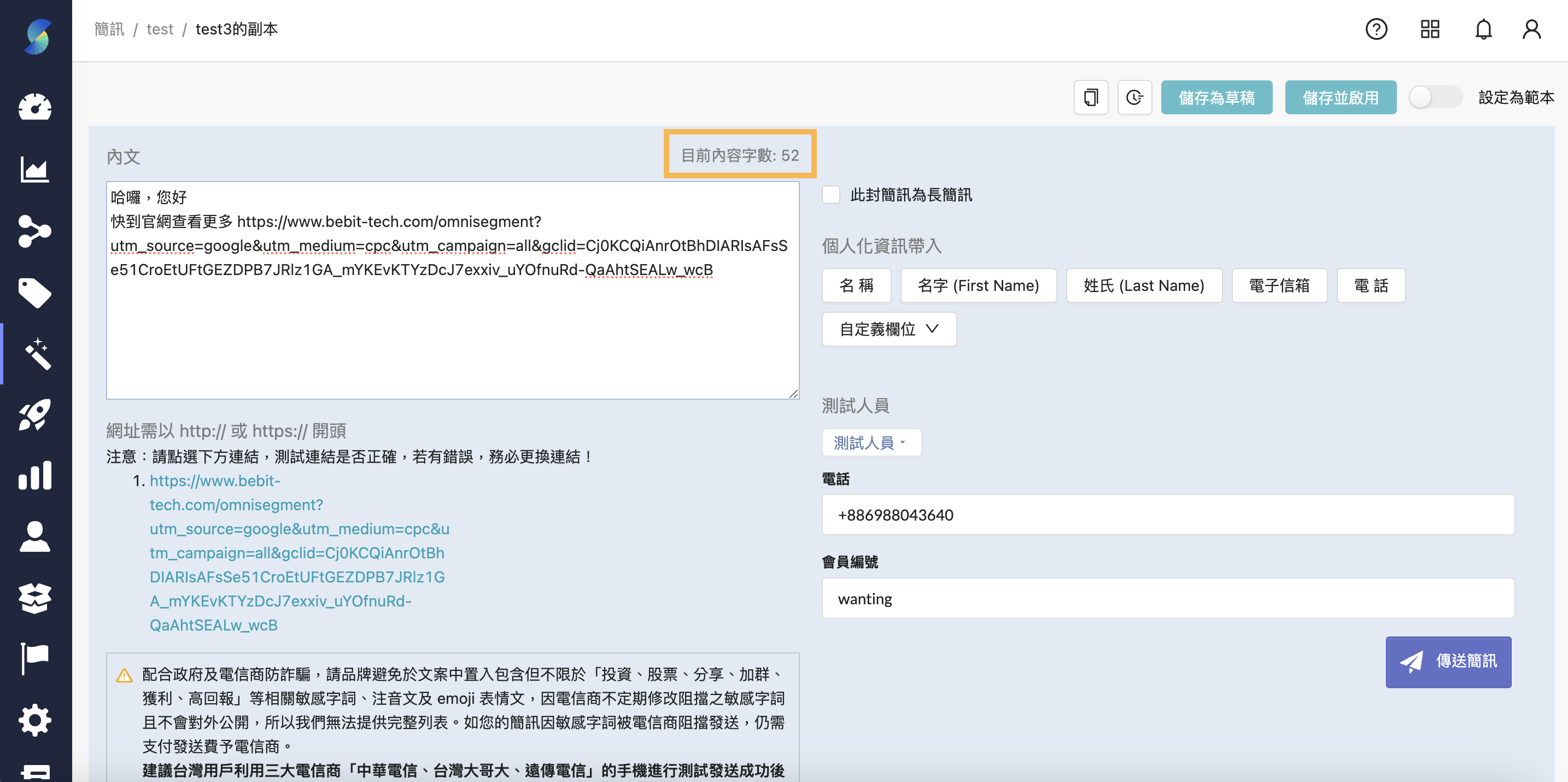Click the 傳送簡訊 send button
1568x782 pixels.
click(1449, 662)
